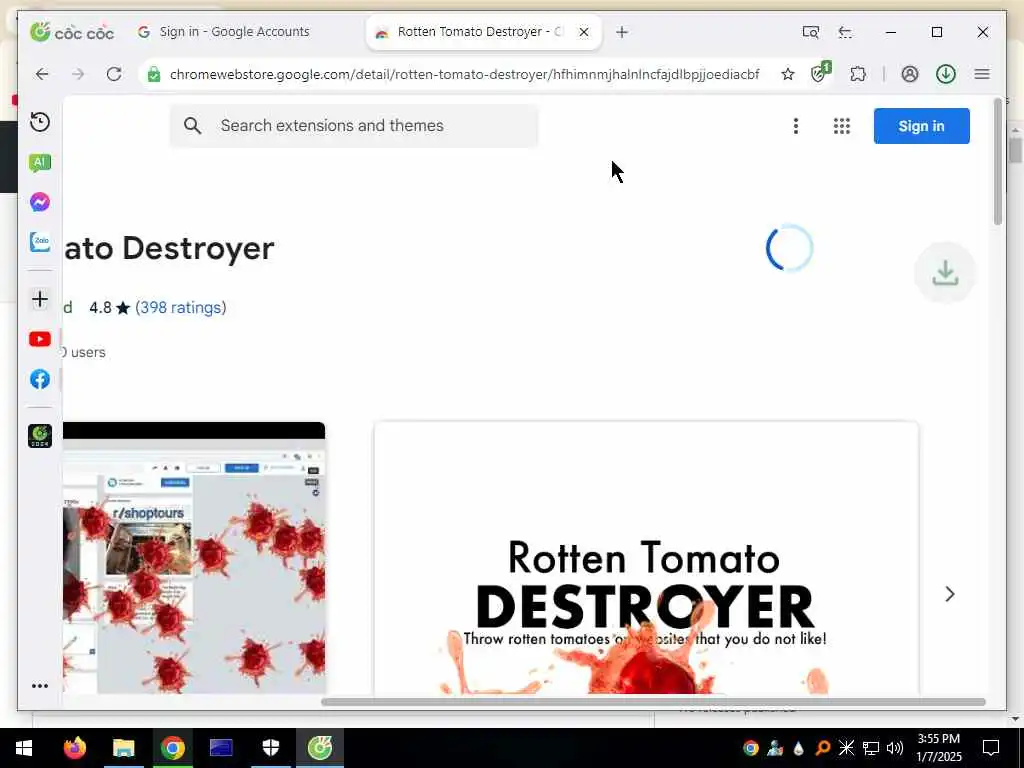Screen dimensions: 1024x768
Task: Open the Cốc Cốc 2024 sidebar icon
Action: pos(40,436)
